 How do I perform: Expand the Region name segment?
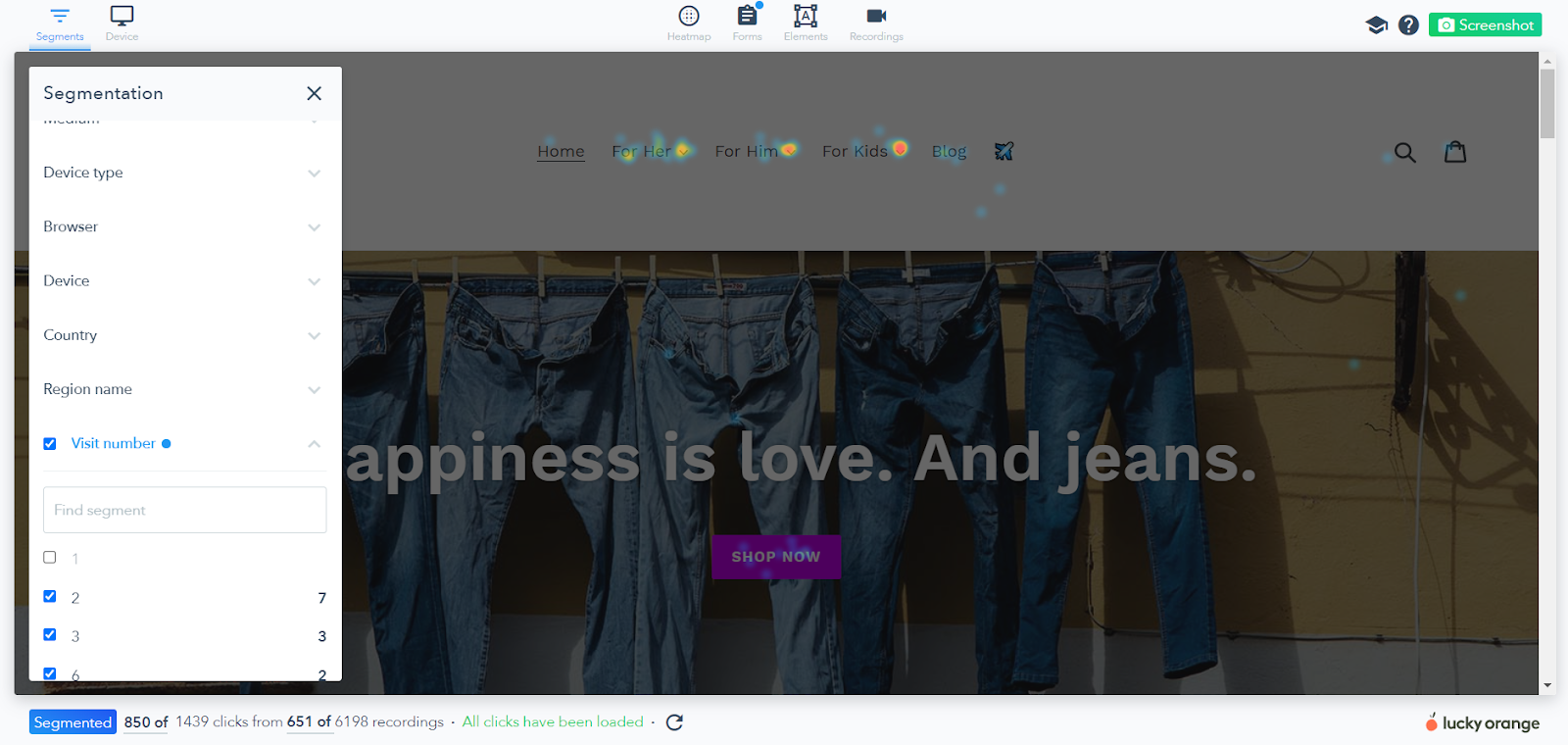182,389
